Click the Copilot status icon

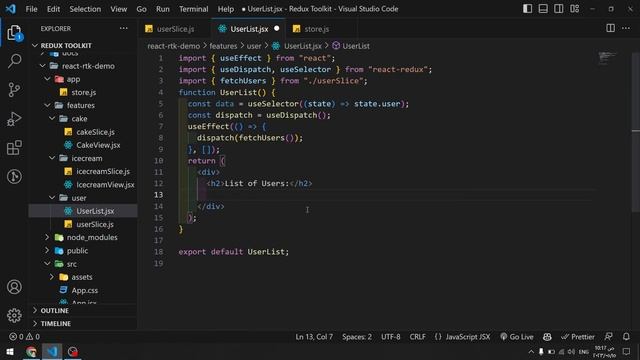click(547, 337)
